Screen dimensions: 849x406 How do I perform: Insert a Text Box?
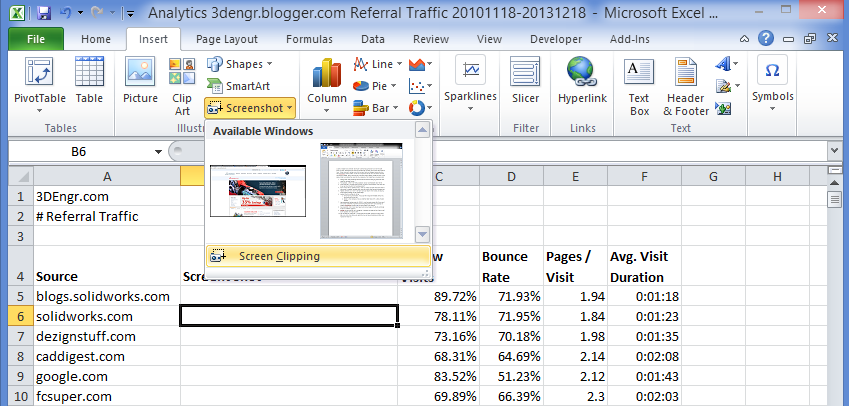pyautogui.click(x=639, y=87)
